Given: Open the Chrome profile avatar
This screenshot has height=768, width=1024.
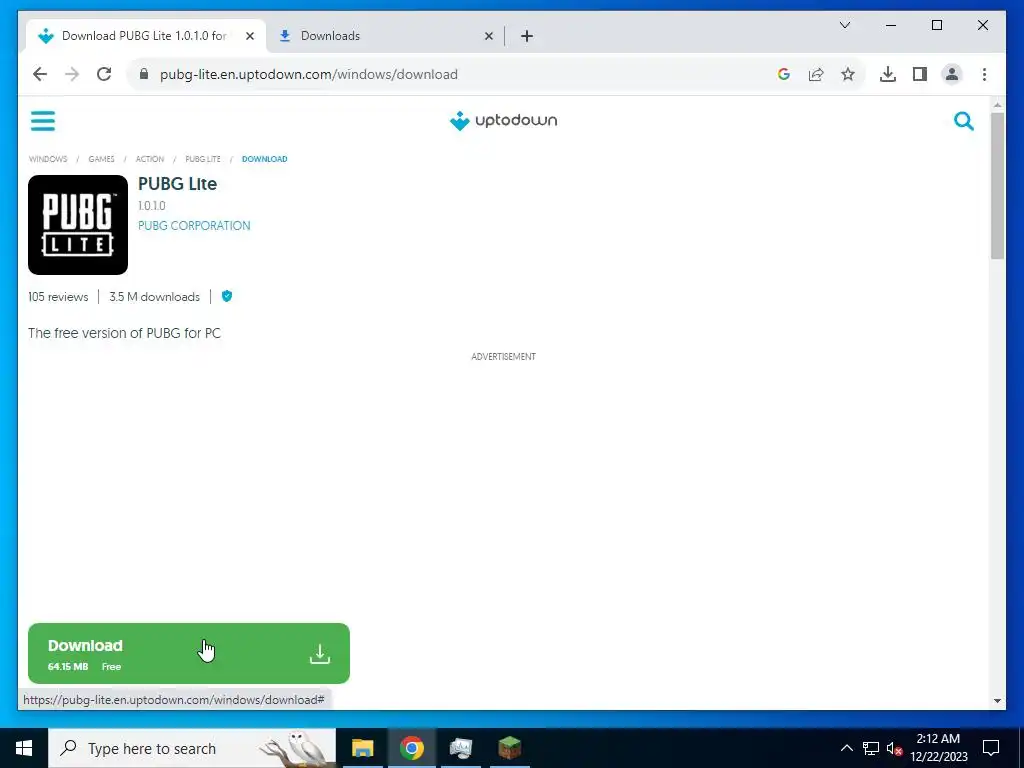Looking at the screenshot, I should [x=952, y=74].
